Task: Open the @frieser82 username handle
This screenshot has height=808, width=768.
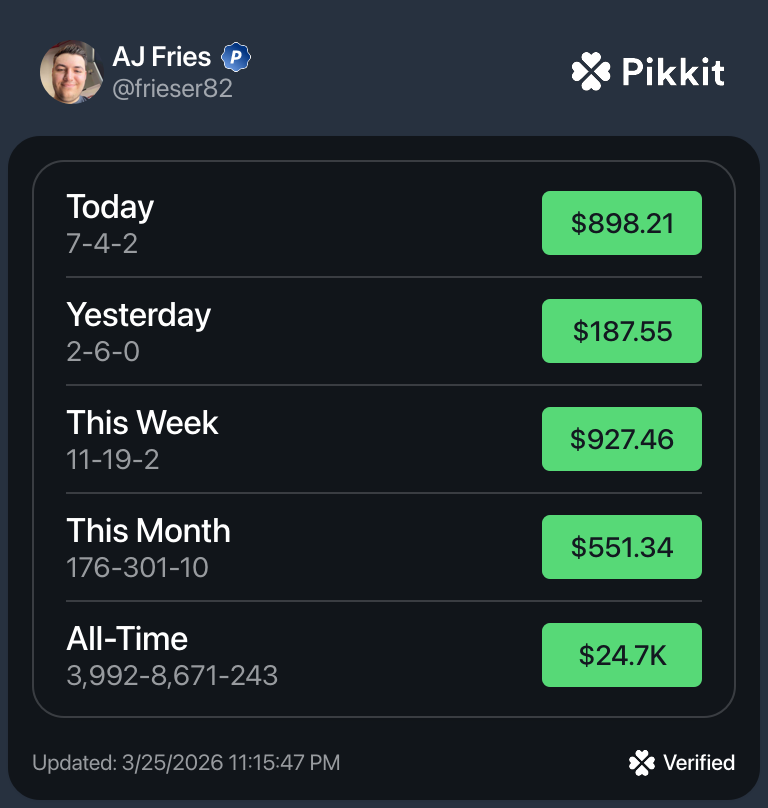Action: 172,89
